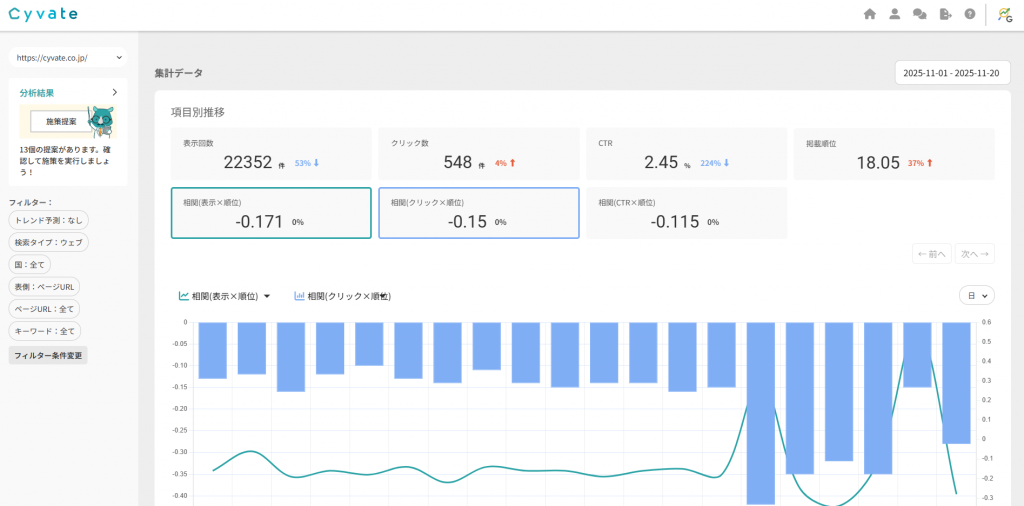The width and height of the screenshot is (1024, 506).
Task: Click the Google Search Console icon
Action: 1004,14
